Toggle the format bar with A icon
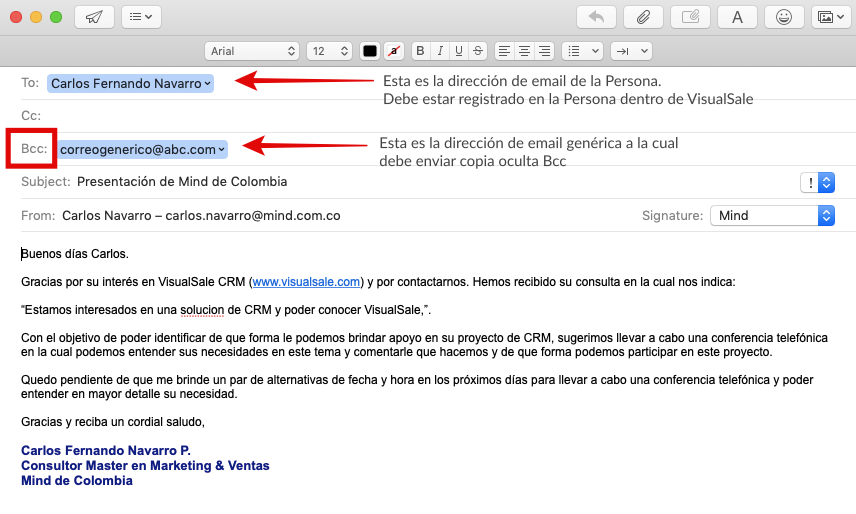856x514 pixels. point(737,17)
